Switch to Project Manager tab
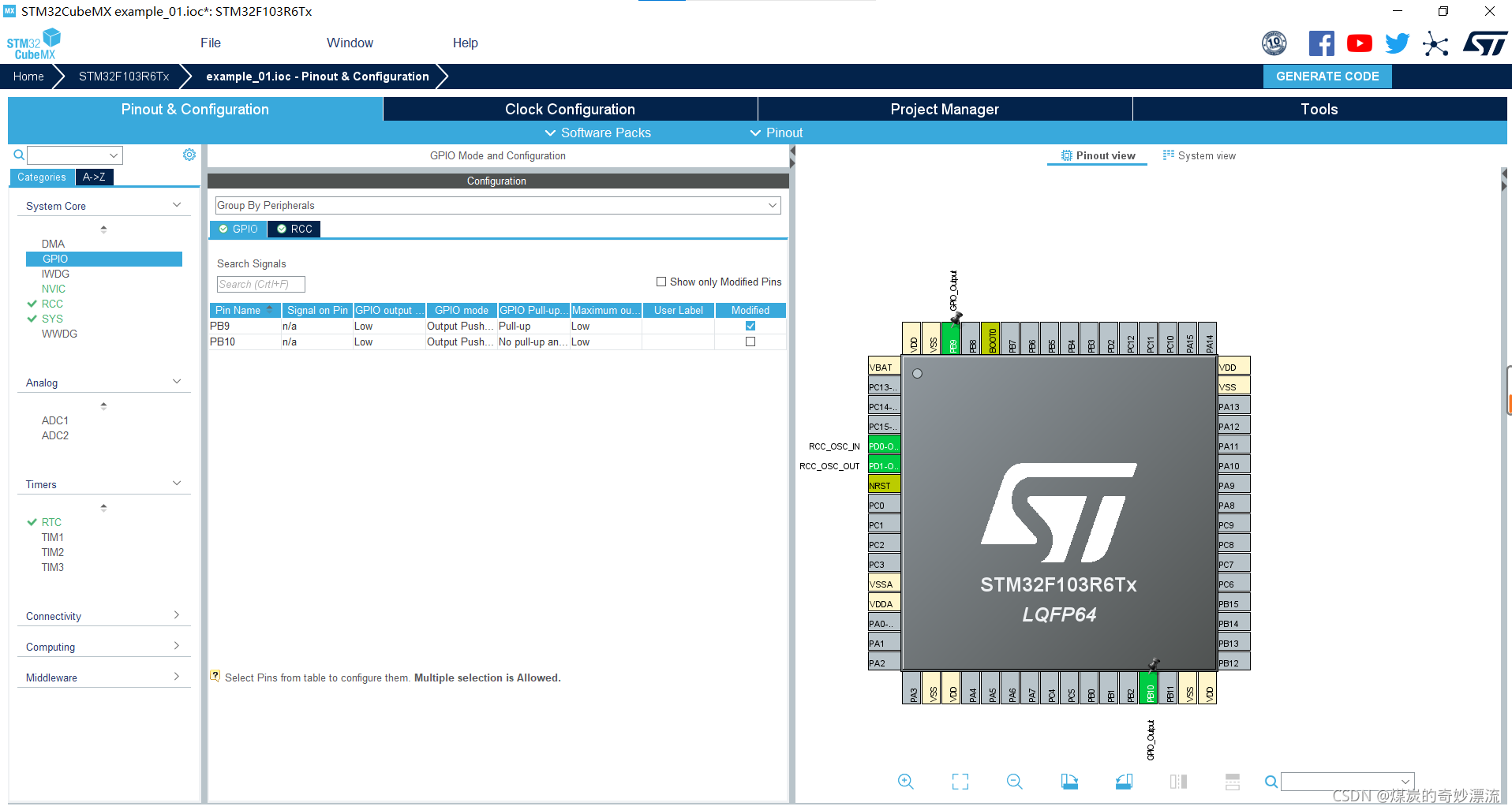The image size is (1512, 810). click(x=945, y=109)
